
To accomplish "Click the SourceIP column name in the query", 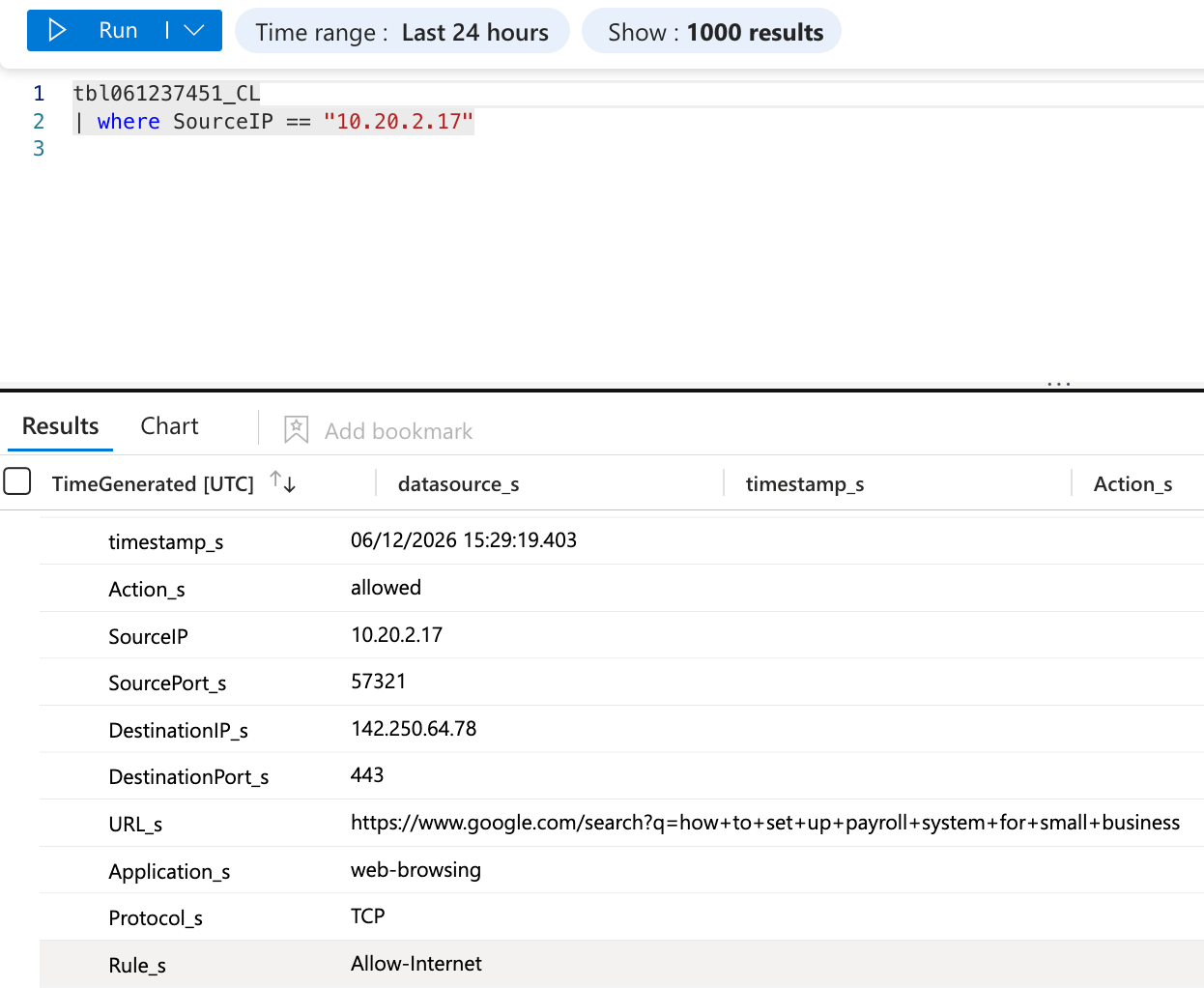I will pyautogui.click(x=223, y=122).
